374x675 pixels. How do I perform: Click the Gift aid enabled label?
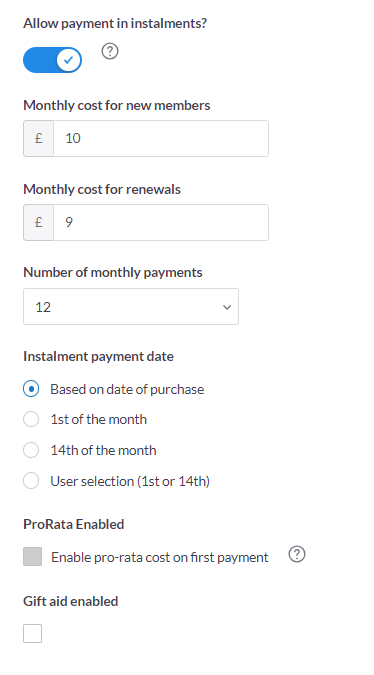pos(71,601)
